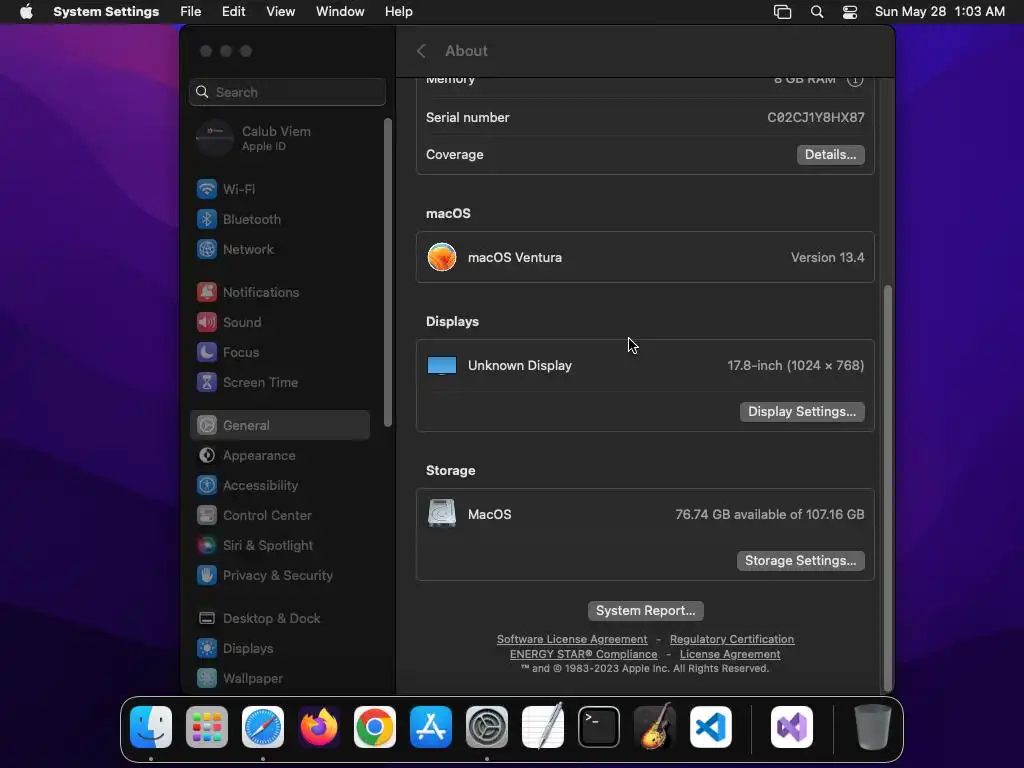
Task: Open ENERGY STAR Compliance link
Action: (584, 654)
